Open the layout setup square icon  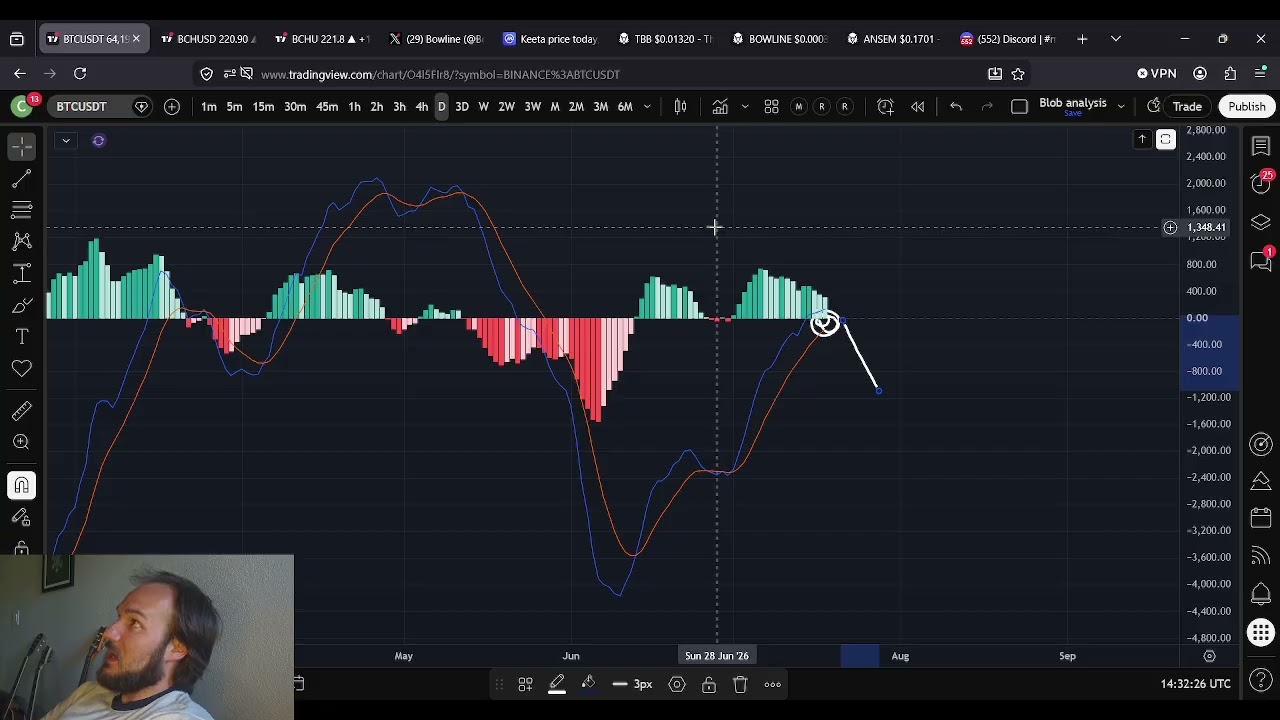(1019, 107)
